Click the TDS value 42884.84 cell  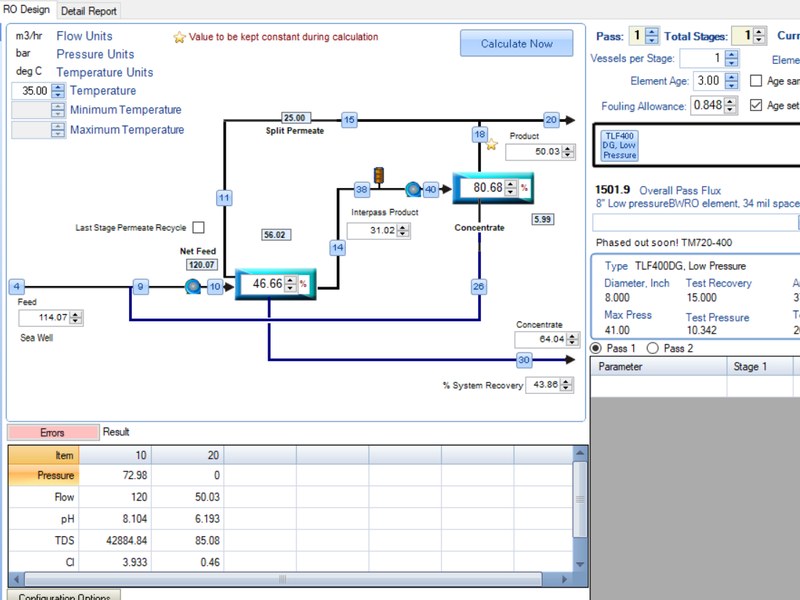(115, 540)
